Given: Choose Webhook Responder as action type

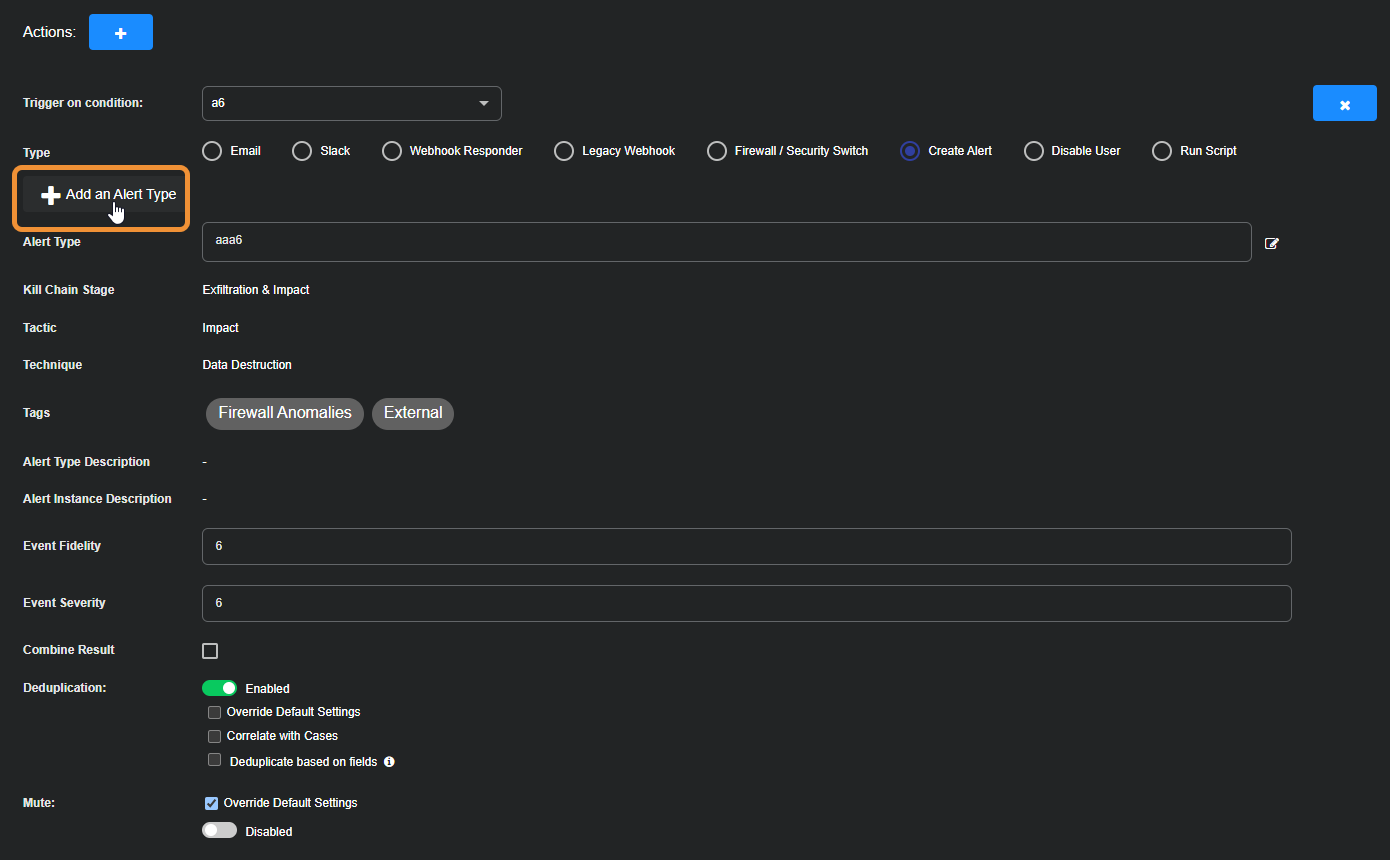Looking at the screenshot, I should tap(392, 151).
